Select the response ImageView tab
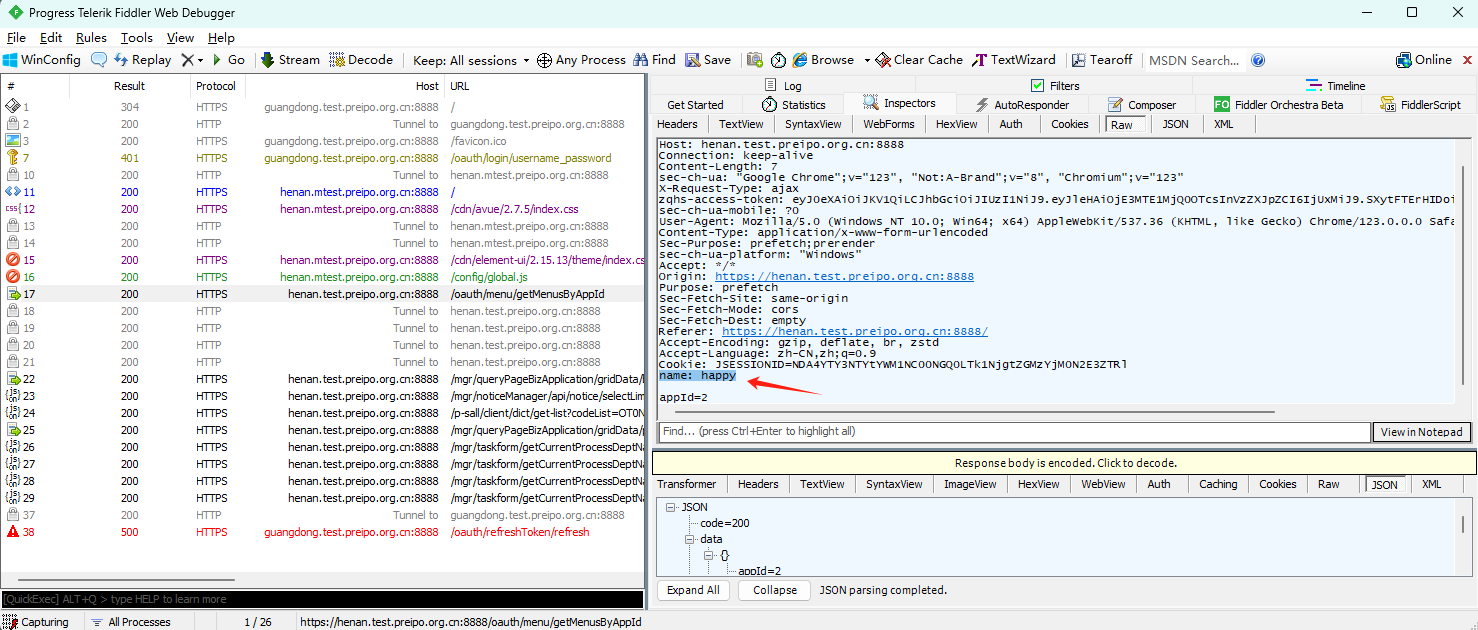The image size is (1478, 630). [970, 484]
